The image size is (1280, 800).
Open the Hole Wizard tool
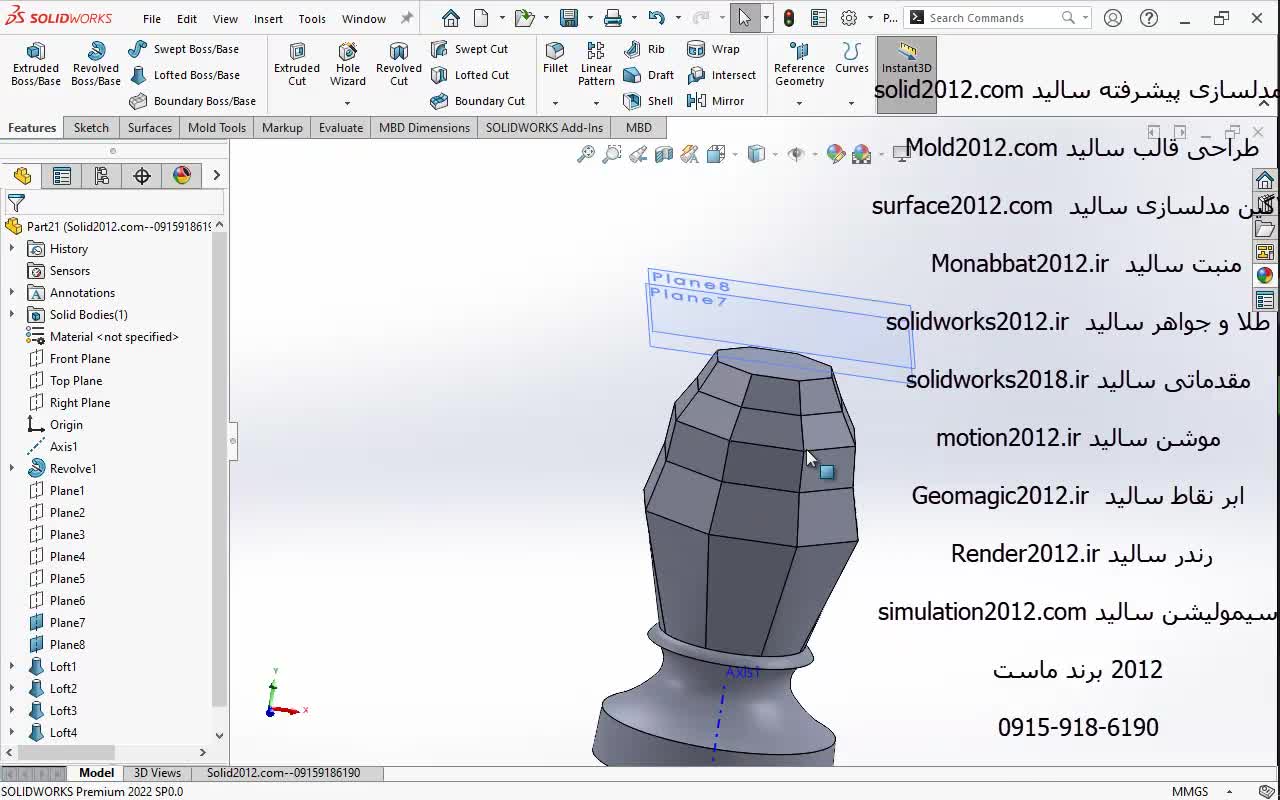click(x=348, y=64)
